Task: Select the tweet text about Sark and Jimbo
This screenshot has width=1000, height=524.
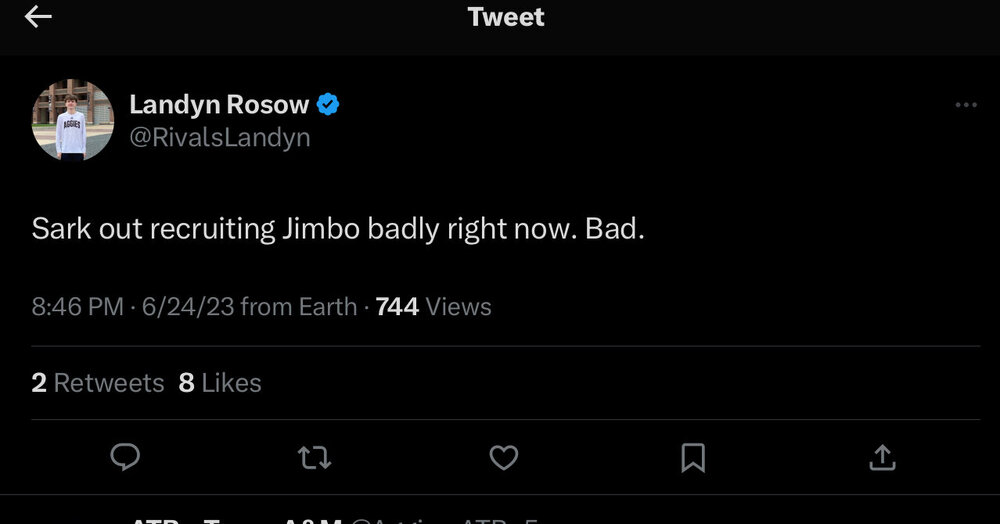Action: click(338, 228)
